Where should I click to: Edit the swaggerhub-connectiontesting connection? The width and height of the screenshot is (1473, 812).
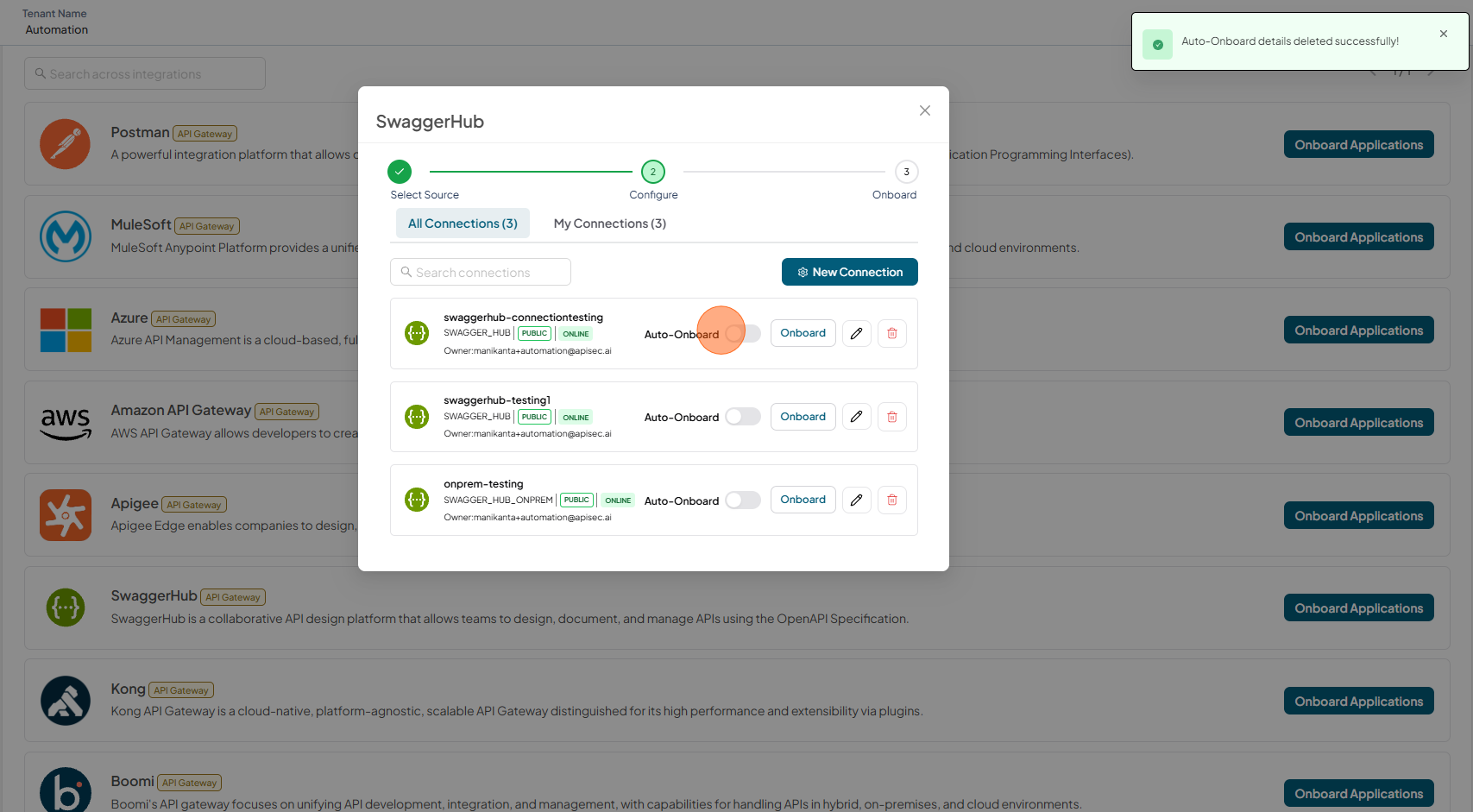point(856,333)
